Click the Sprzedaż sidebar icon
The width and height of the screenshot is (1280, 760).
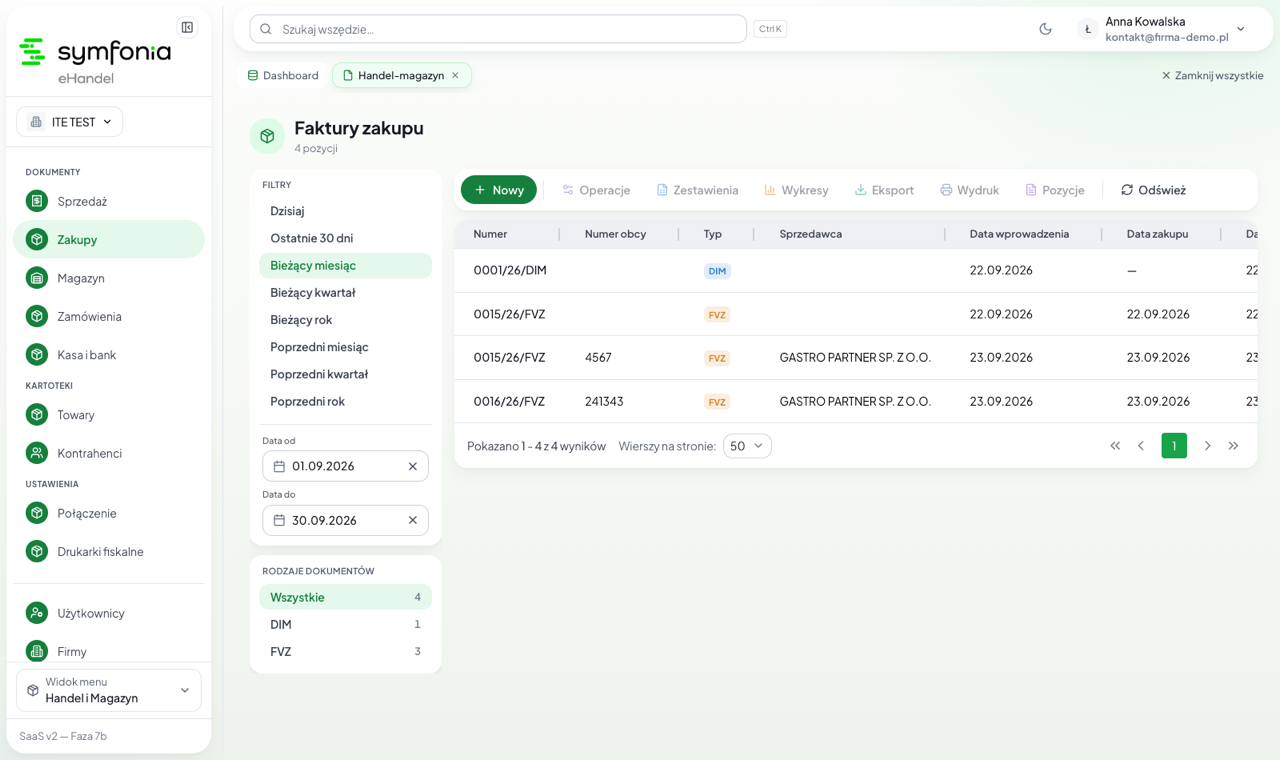(x=37, y=201)
